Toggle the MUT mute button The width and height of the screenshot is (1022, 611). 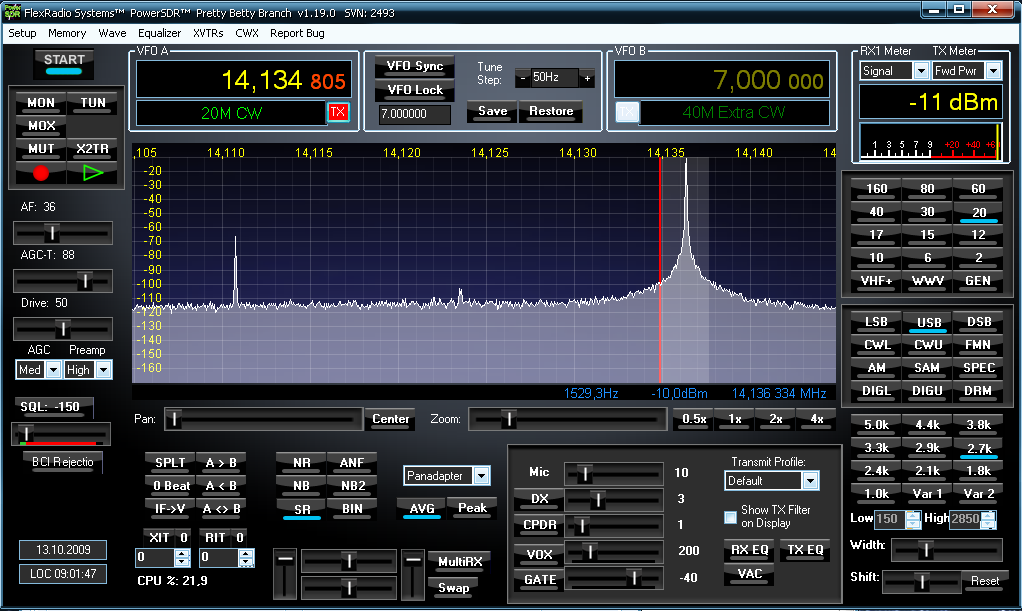[41, 149]
